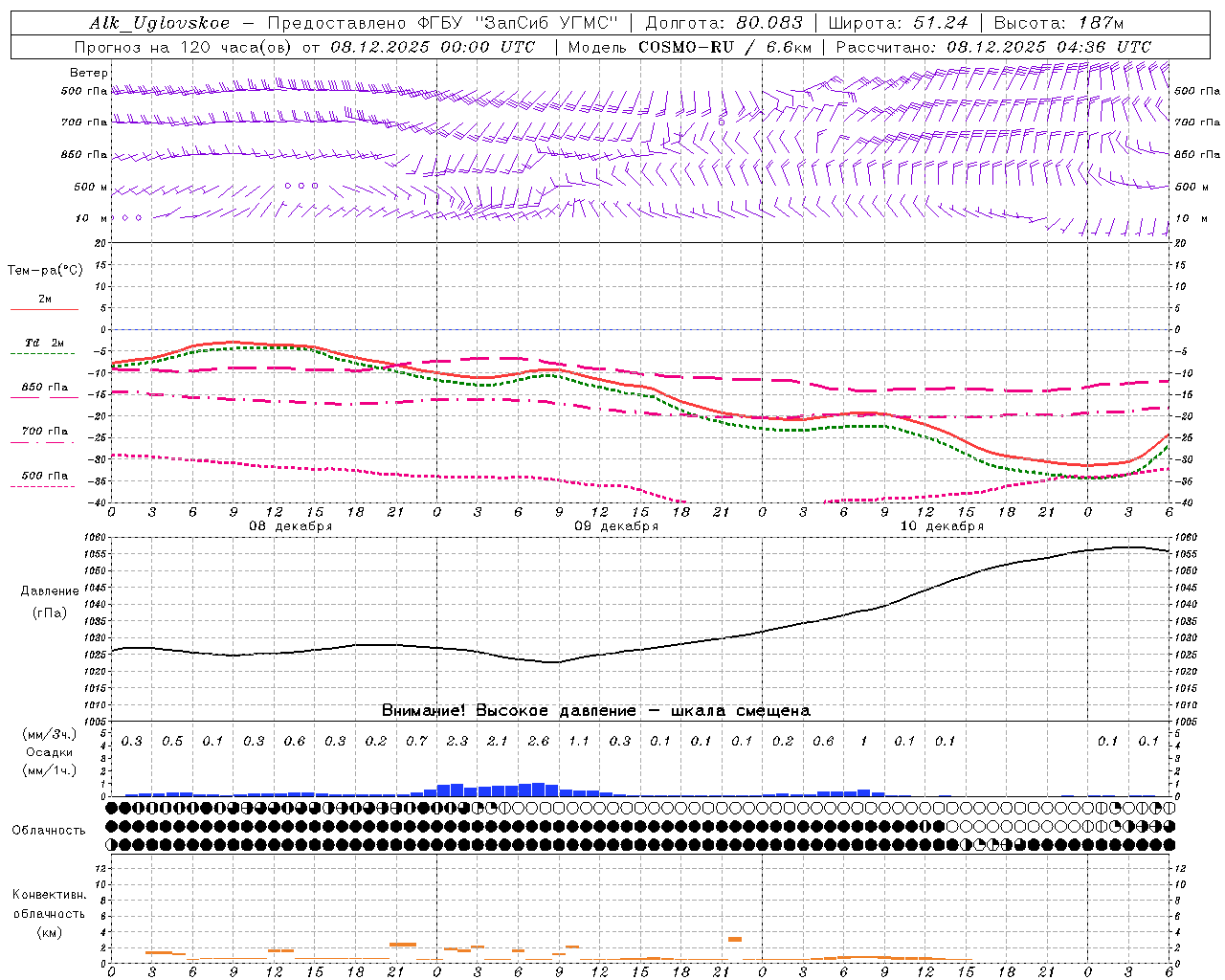This screenshot has width=1225, height=980.
Task: Click the latitude value Широта: 51.24
Action: 898,23
